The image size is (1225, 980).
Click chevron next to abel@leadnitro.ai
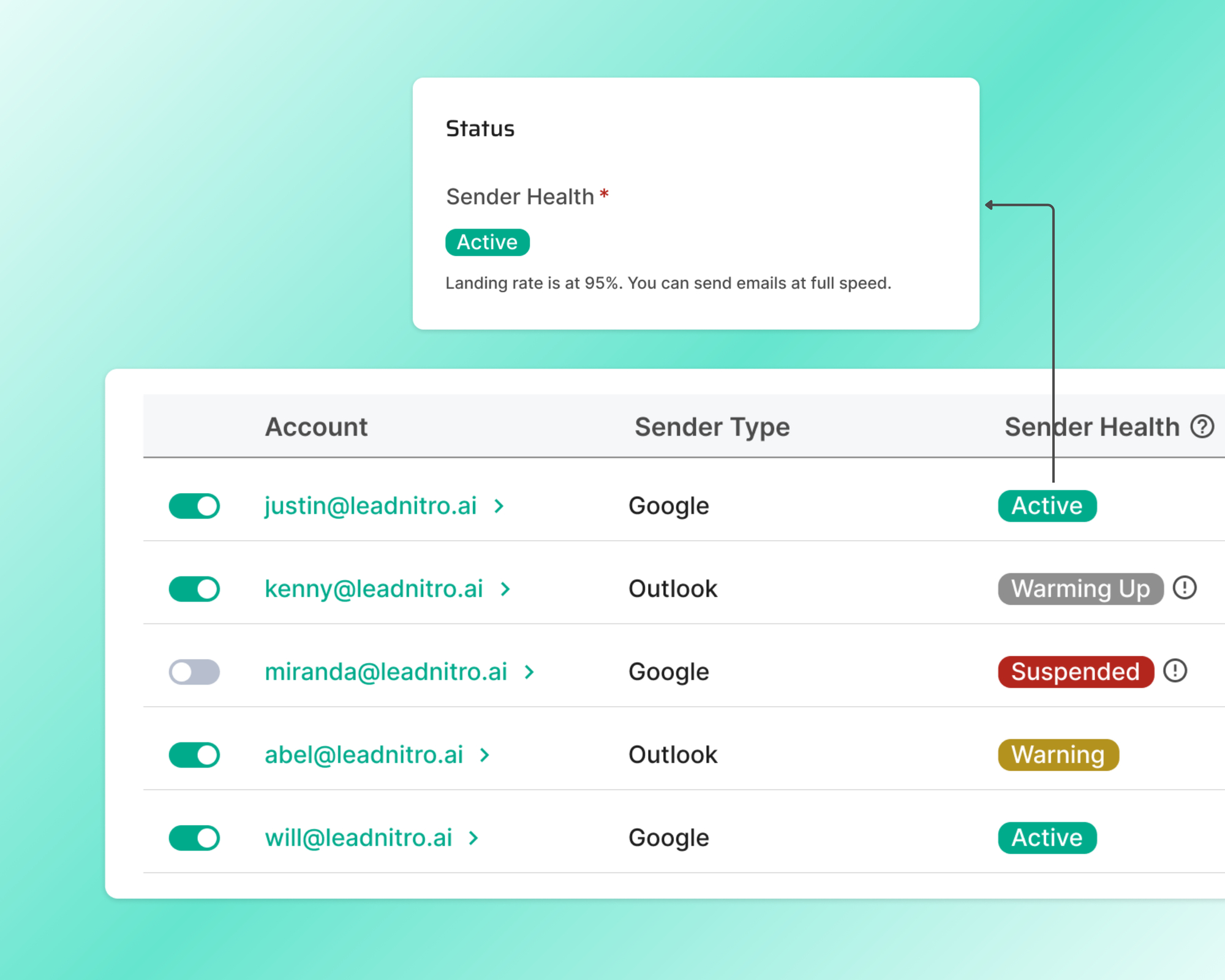pyautogui.click(x=485, y=755)
